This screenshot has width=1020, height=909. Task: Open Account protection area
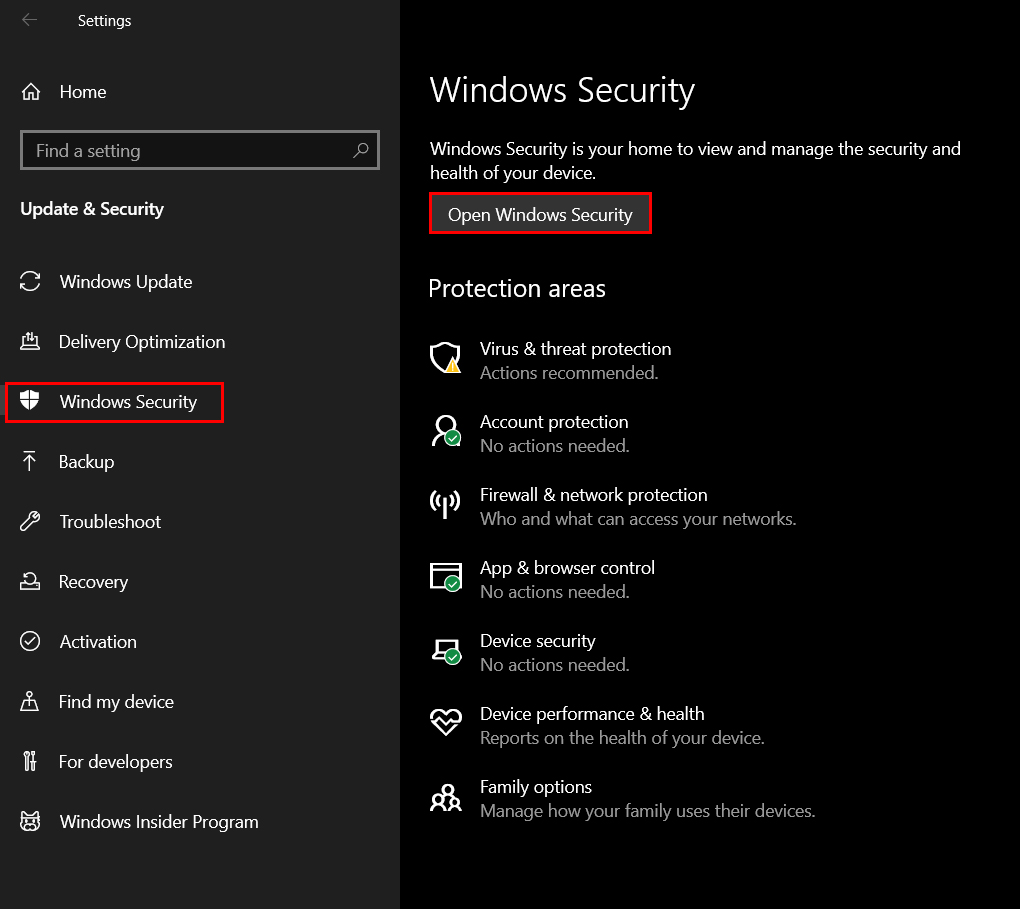pos(554,422)
